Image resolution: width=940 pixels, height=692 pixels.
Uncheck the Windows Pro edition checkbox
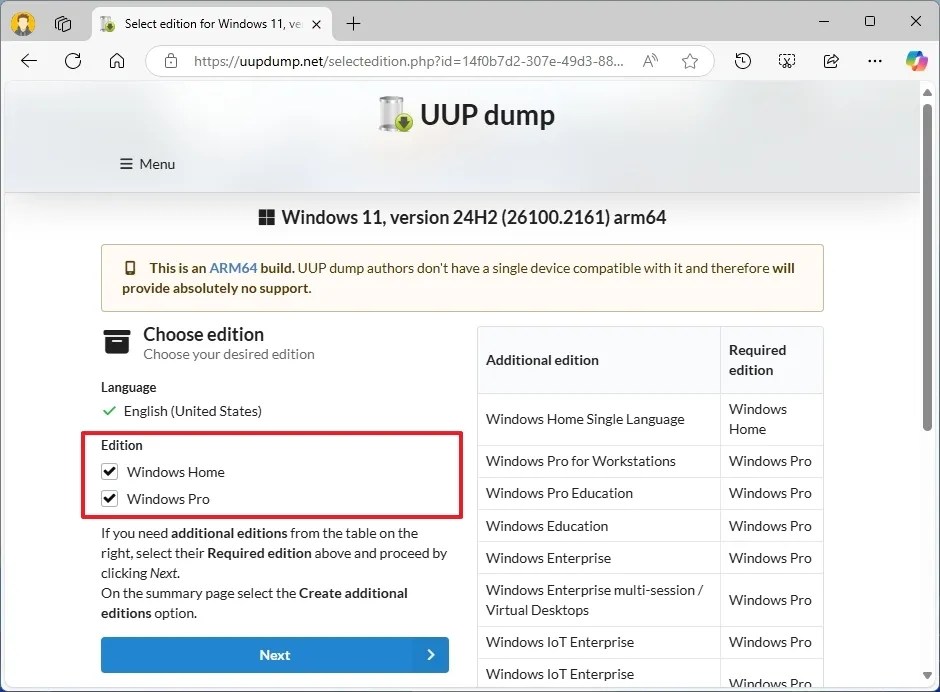pos(109,498)
